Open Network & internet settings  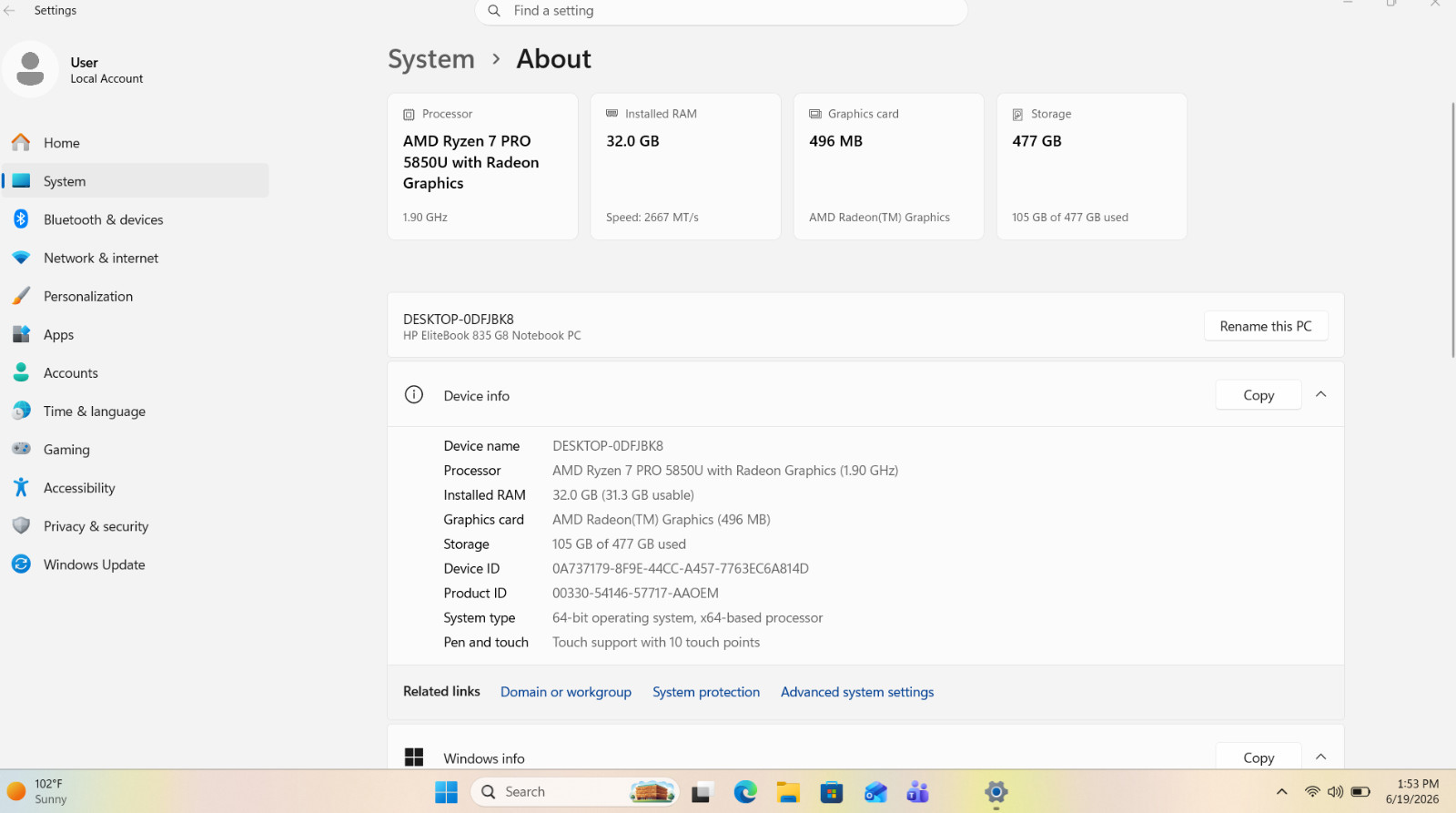click(x=136, y=258)
